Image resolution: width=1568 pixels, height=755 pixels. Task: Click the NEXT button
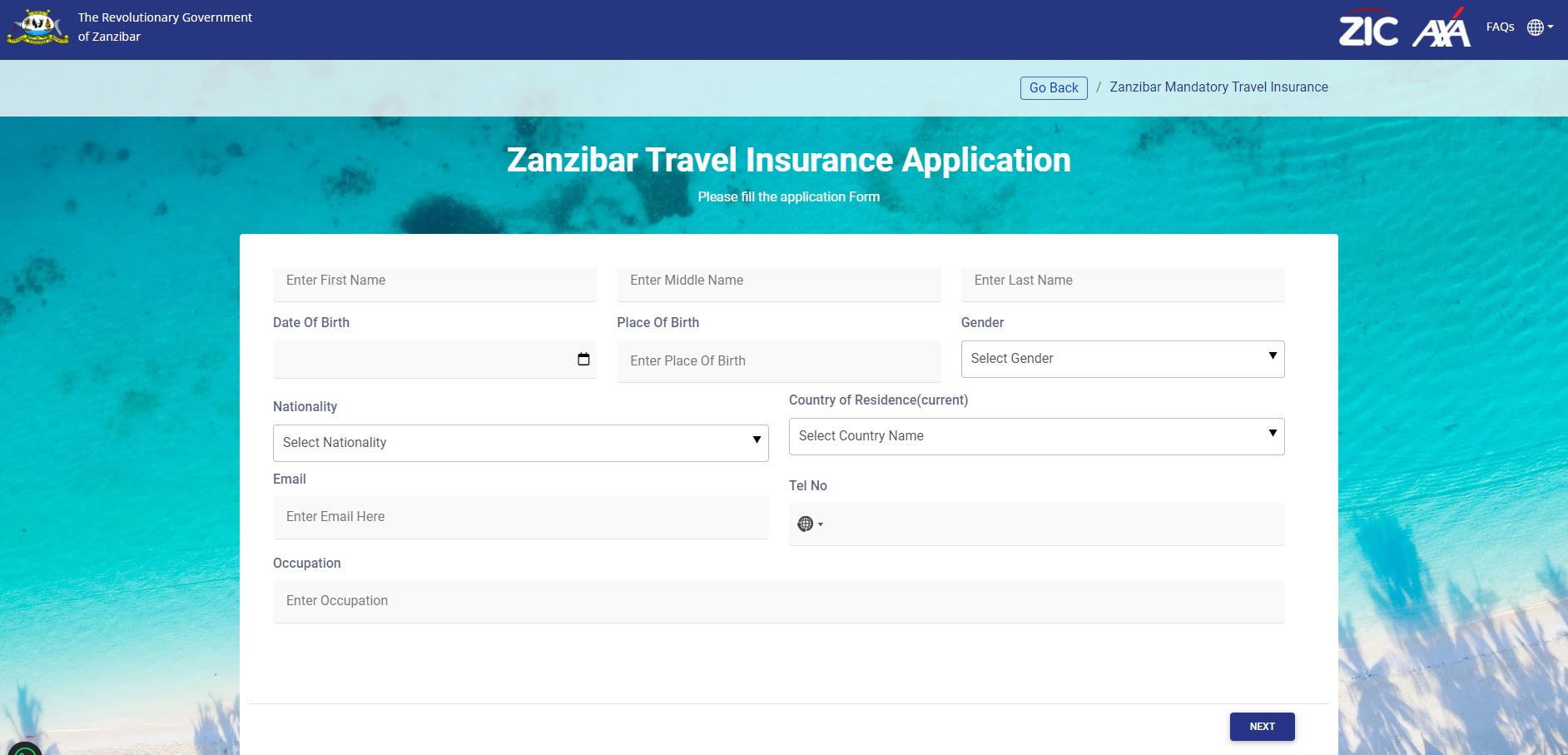(x=1262, y=727)
